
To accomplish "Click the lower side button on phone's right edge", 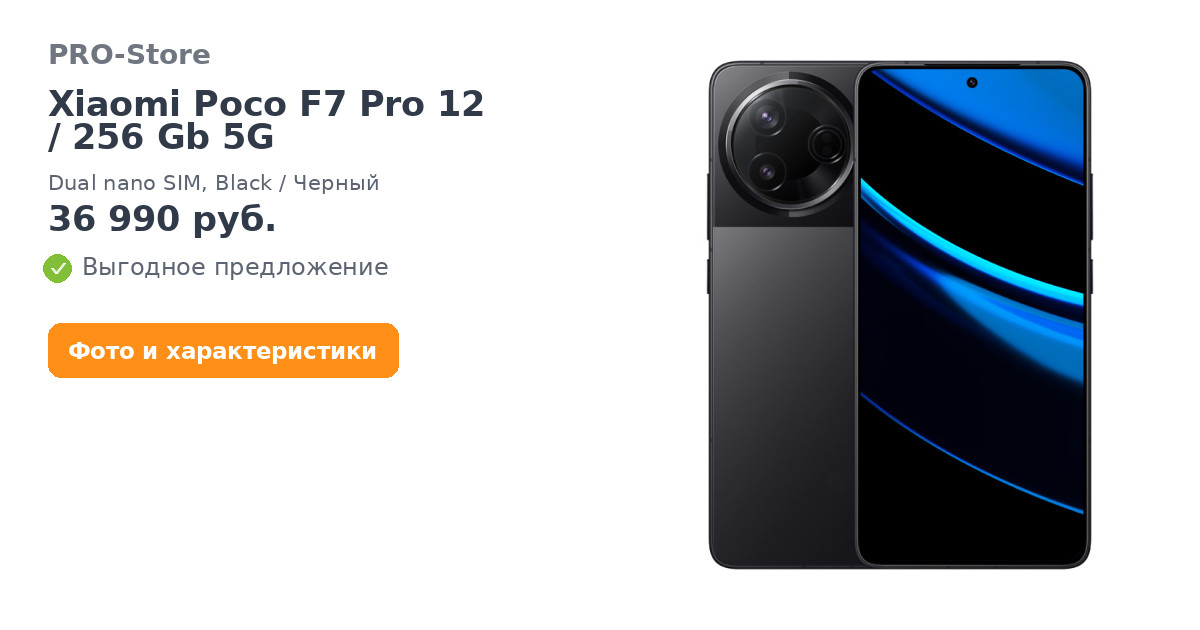I will [1091, 276].
